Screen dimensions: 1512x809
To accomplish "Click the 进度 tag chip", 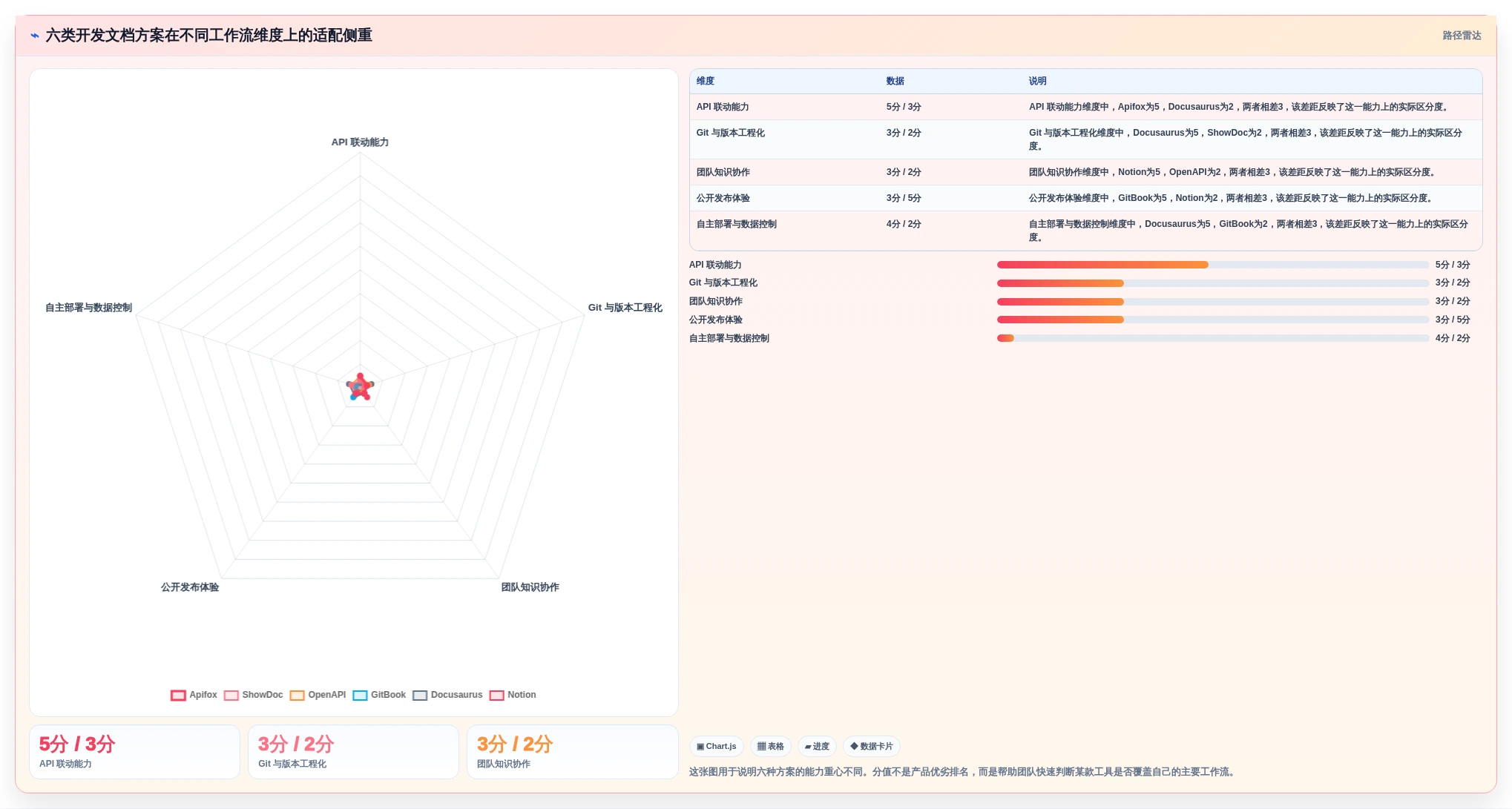I will 817,746.
